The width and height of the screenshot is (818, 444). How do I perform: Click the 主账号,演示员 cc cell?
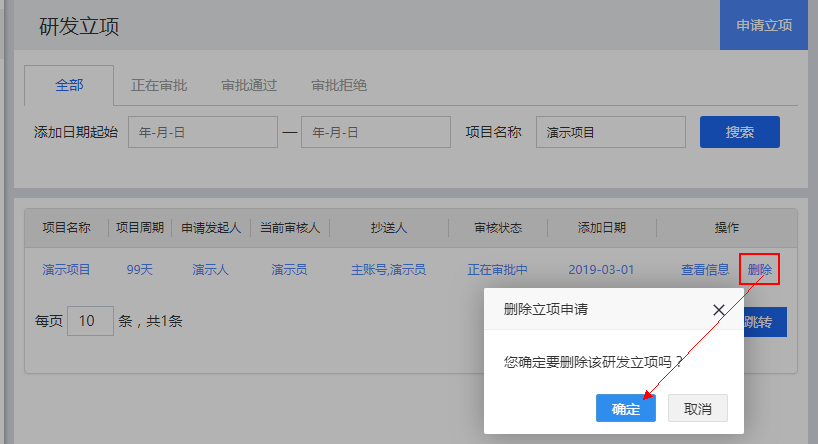tap(388, 270)
